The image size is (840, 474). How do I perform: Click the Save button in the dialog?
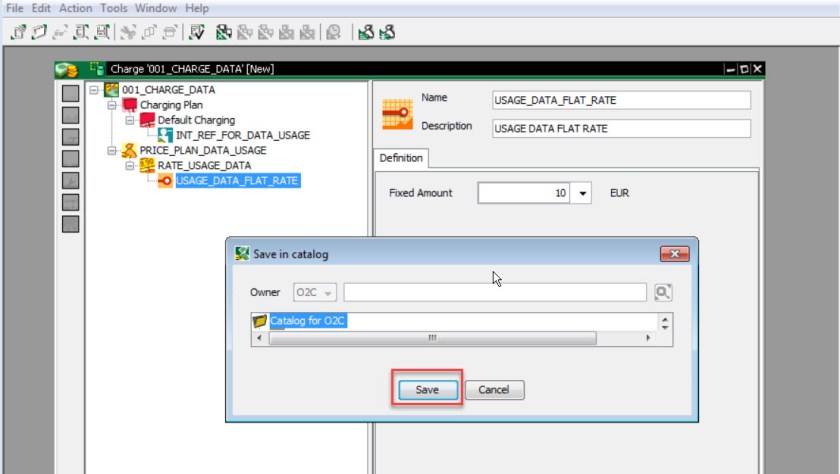(x=428, y=389)
